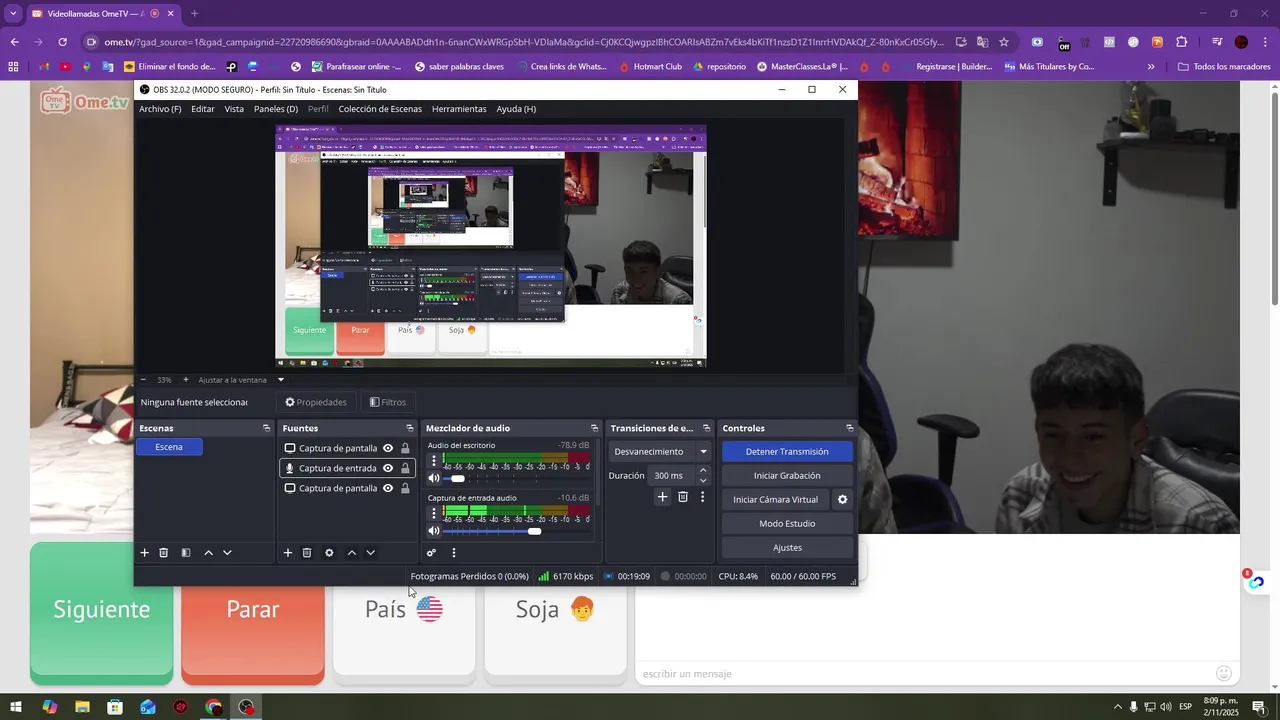
Task: Undock the Escenas panel via its float icon
Action: (x=266, y=428)
